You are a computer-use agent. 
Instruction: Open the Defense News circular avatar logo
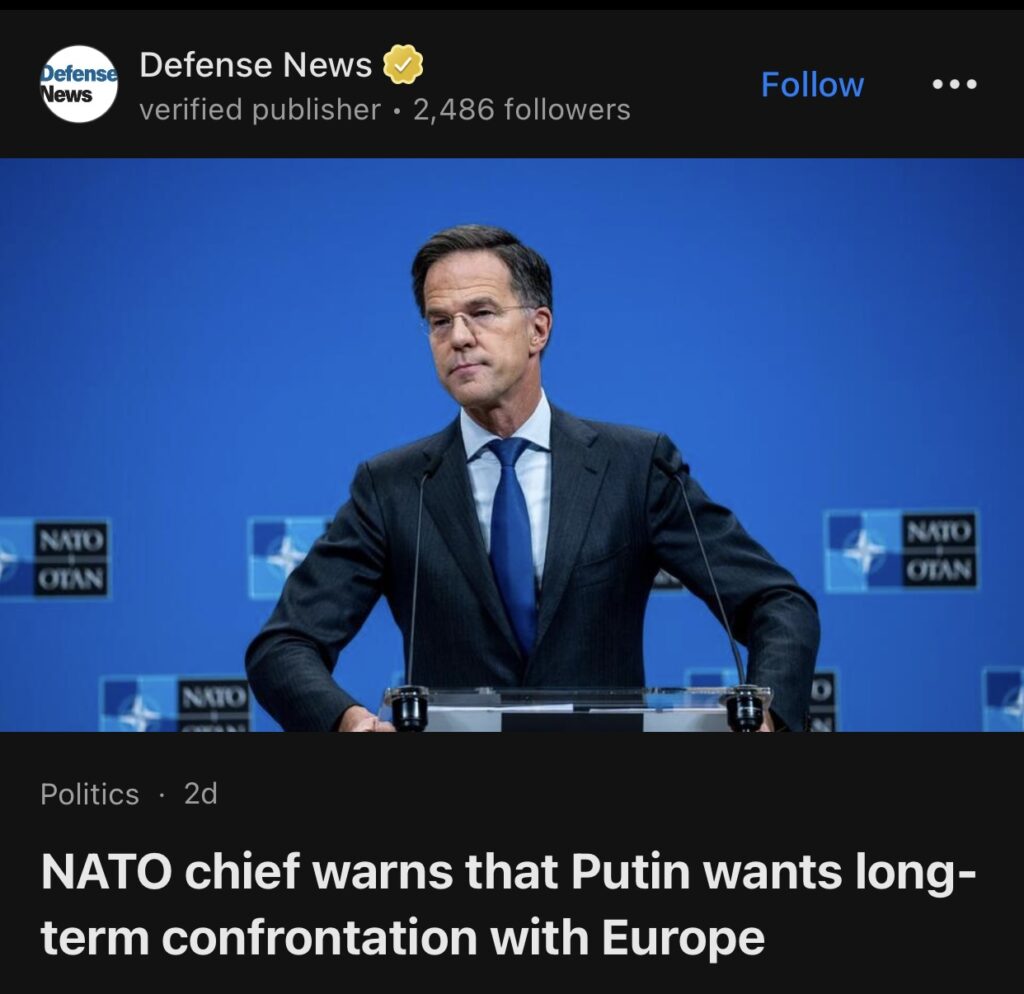79,84
